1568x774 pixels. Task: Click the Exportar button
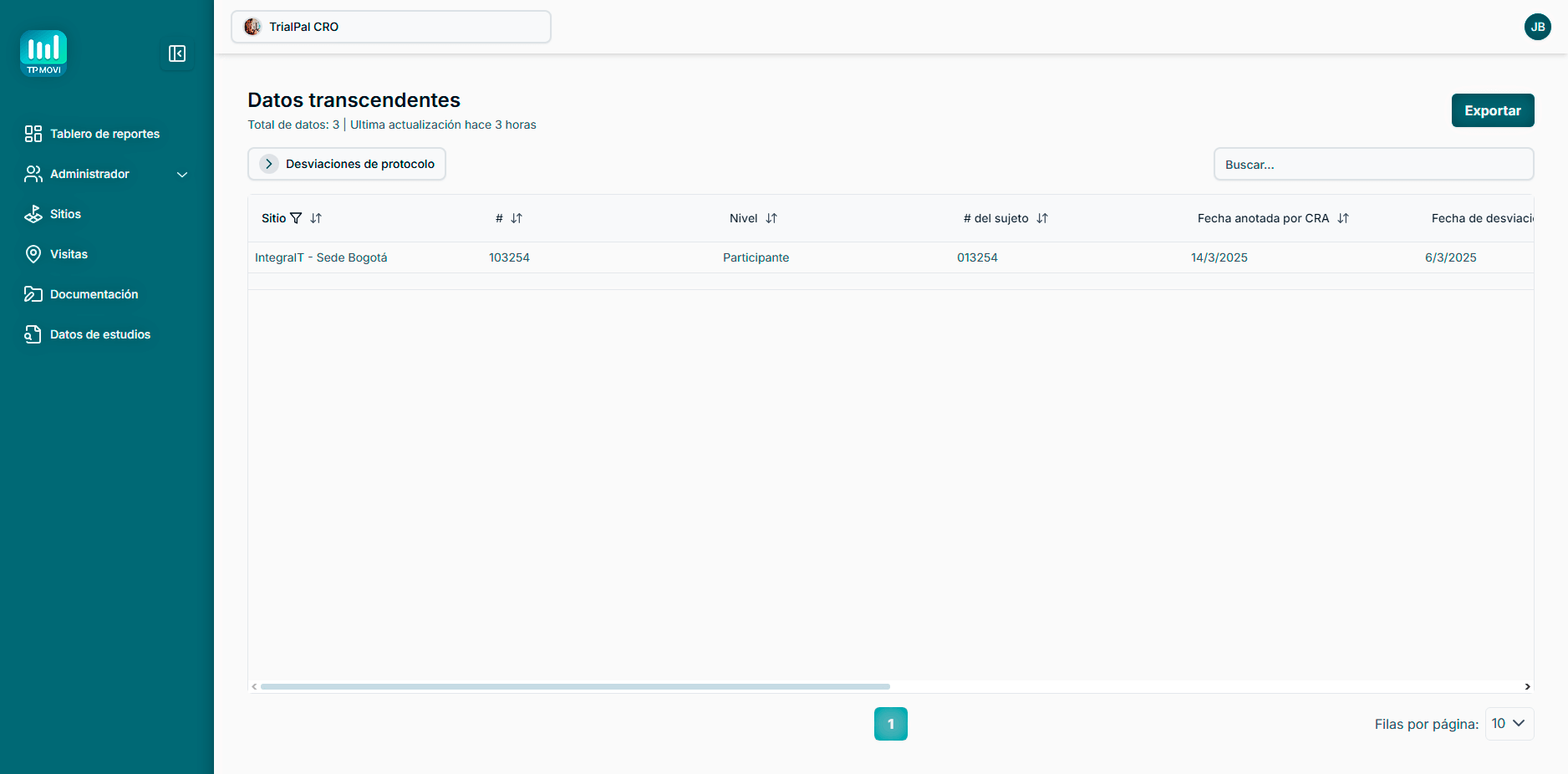tap(1492, 110)
